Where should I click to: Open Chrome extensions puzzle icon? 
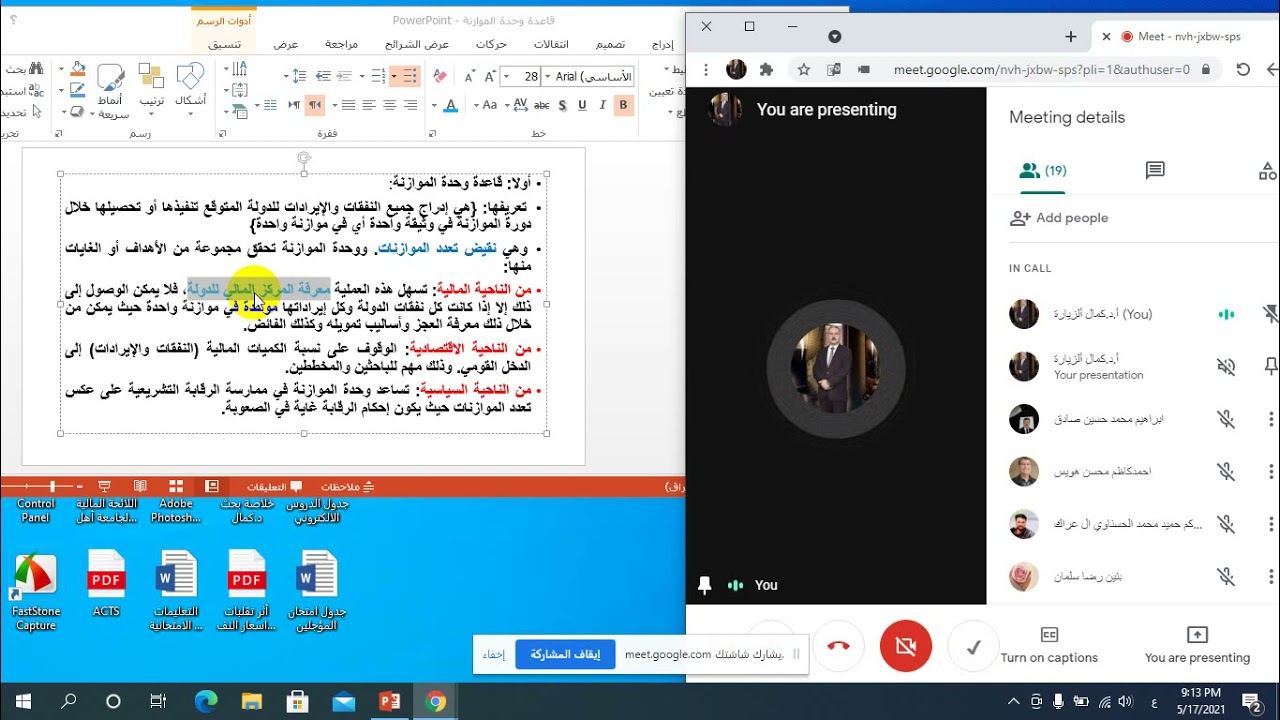point(767,69)
